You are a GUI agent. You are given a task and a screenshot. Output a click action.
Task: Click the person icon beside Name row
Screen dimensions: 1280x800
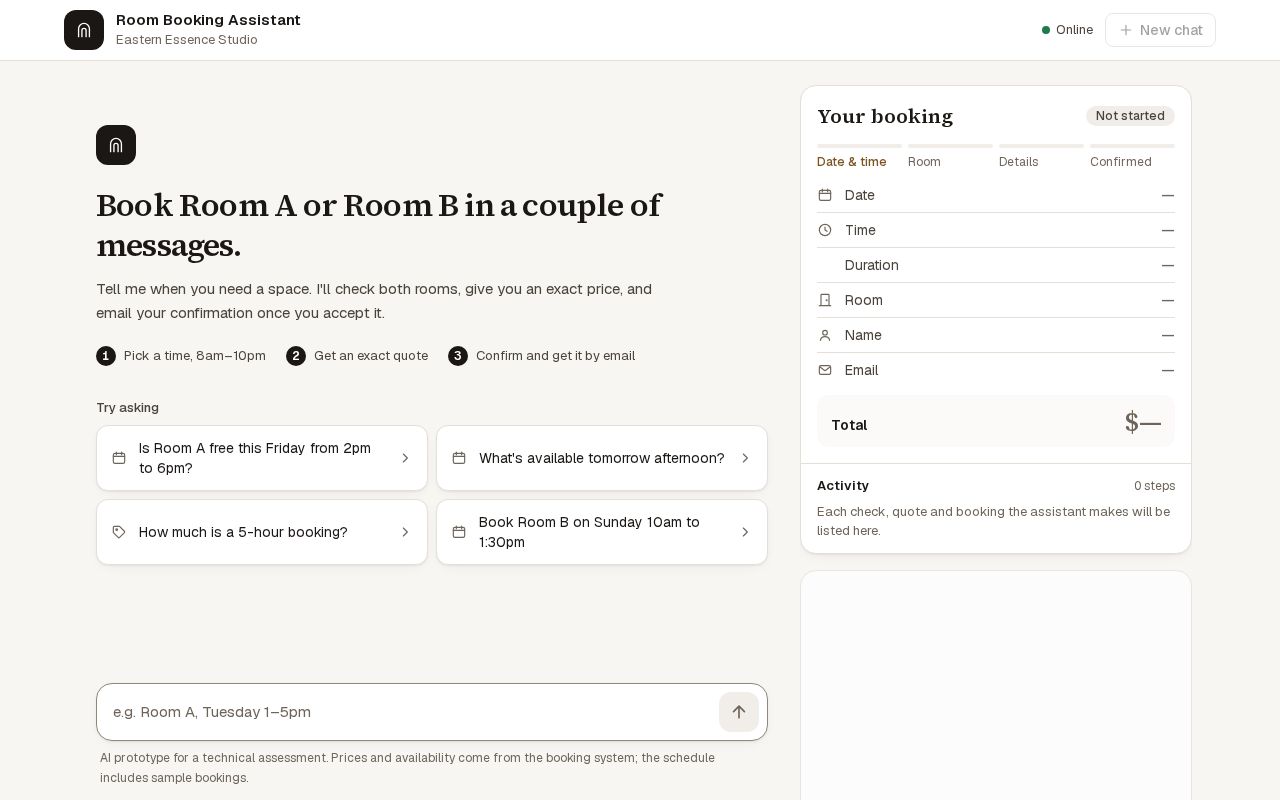[825, 335]
